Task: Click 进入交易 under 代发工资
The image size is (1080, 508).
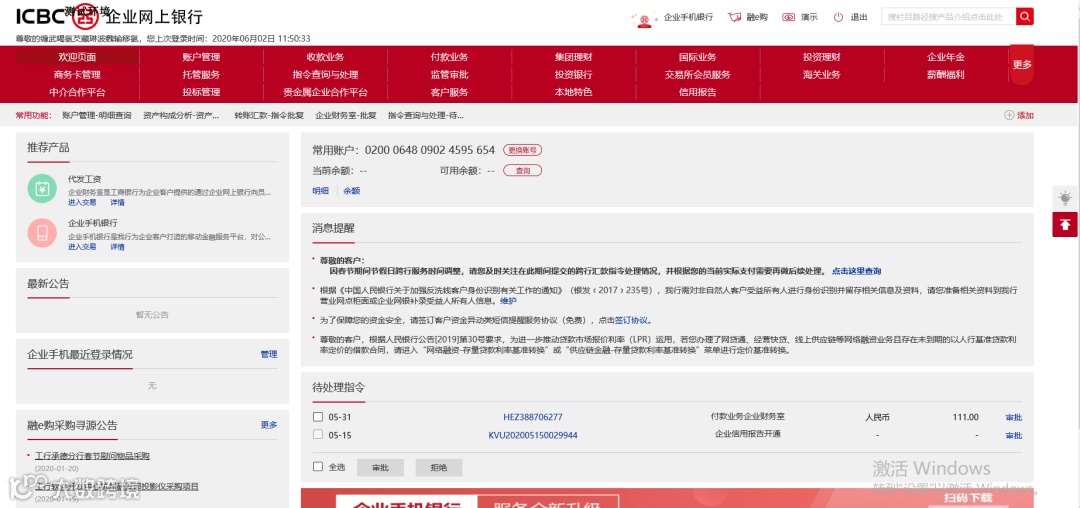Action: (82, 202)
